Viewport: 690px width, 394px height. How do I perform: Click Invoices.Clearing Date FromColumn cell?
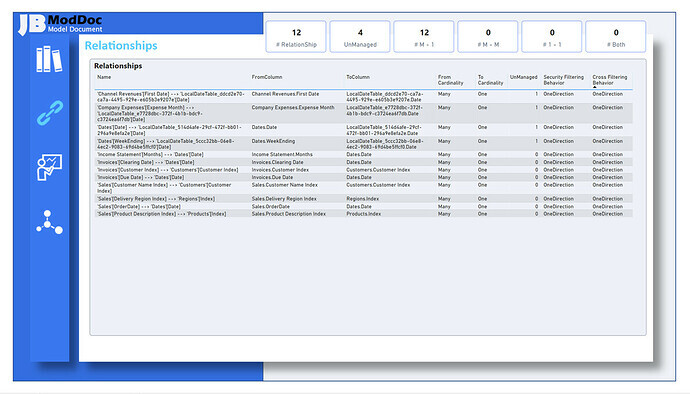tap(277, 162)
